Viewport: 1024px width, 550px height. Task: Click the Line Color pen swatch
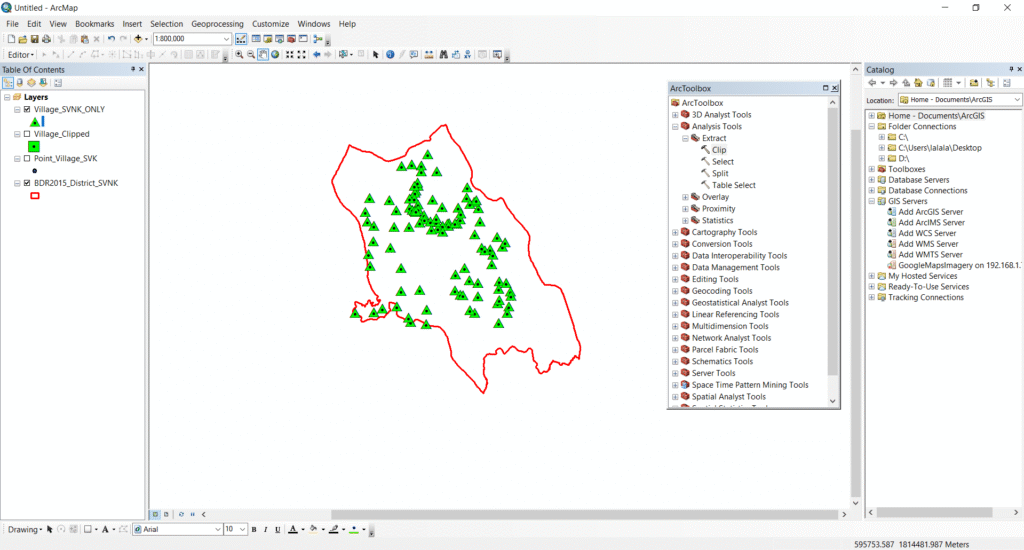coord(334,530)
